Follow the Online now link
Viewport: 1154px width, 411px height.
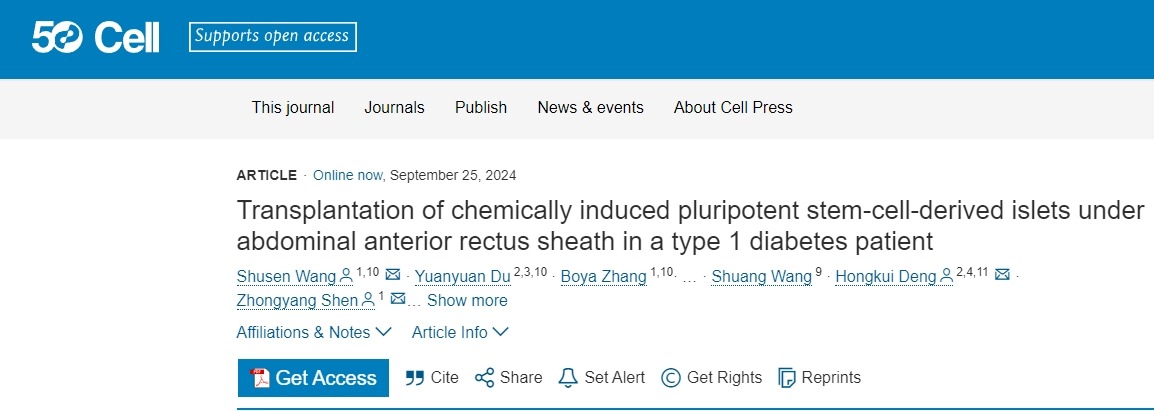[347, 175]
